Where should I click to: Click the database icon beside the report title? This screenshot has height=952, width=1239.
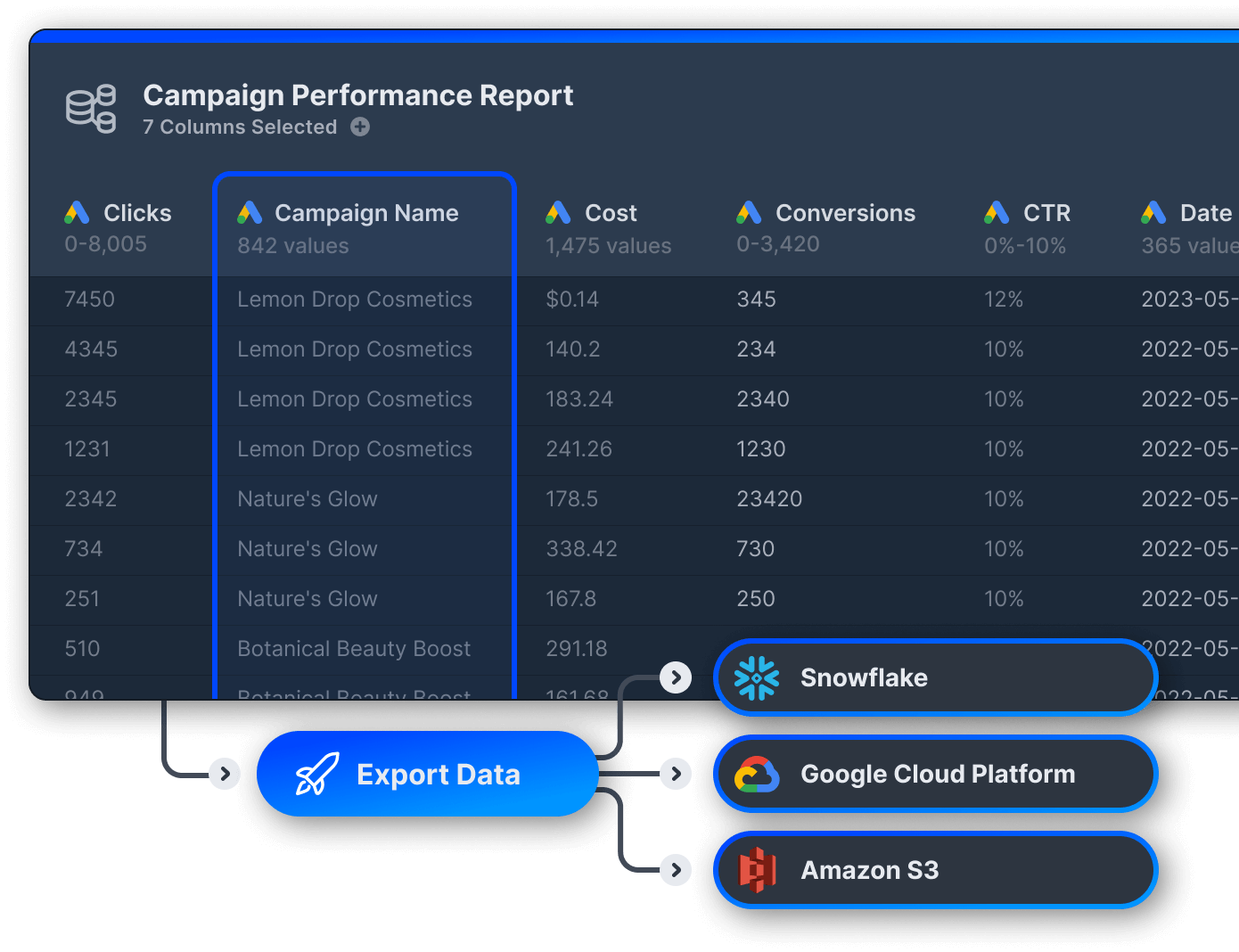[x=91, y=109]
